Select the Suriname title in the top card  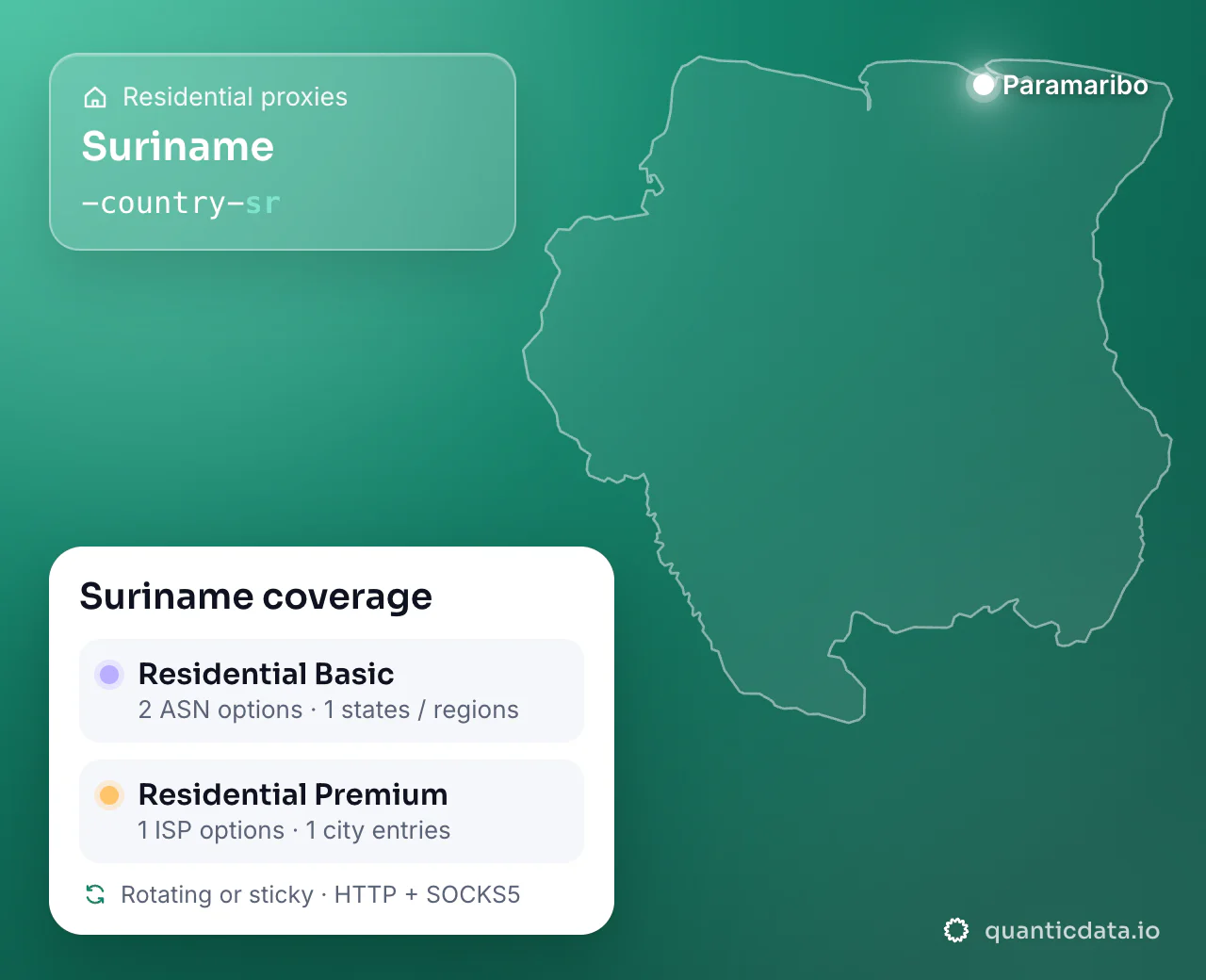pyautogui.click(x=178, y=146)
